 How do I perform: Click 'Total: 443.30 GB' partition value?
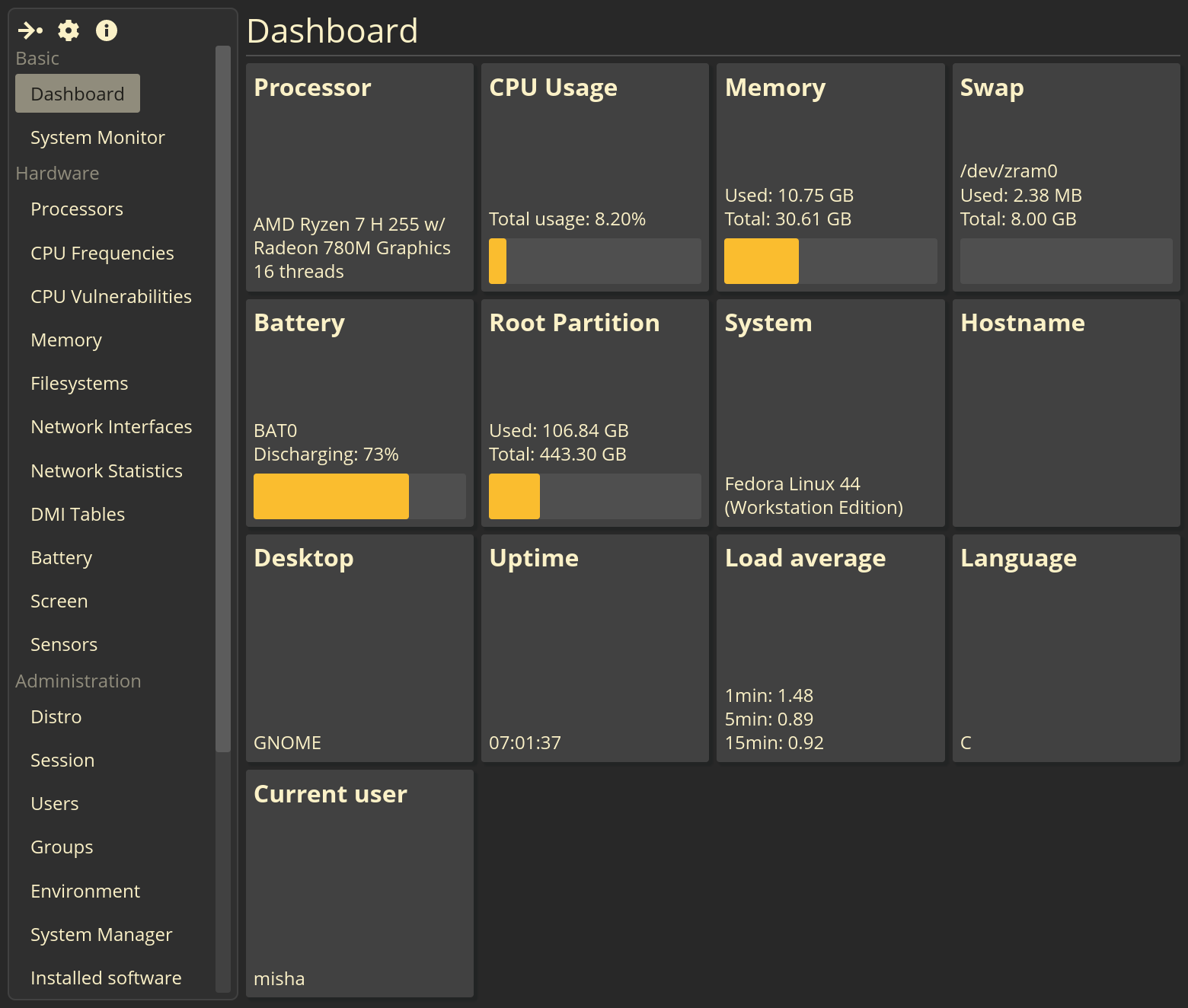pyautogui.click(x=557, y=455)
